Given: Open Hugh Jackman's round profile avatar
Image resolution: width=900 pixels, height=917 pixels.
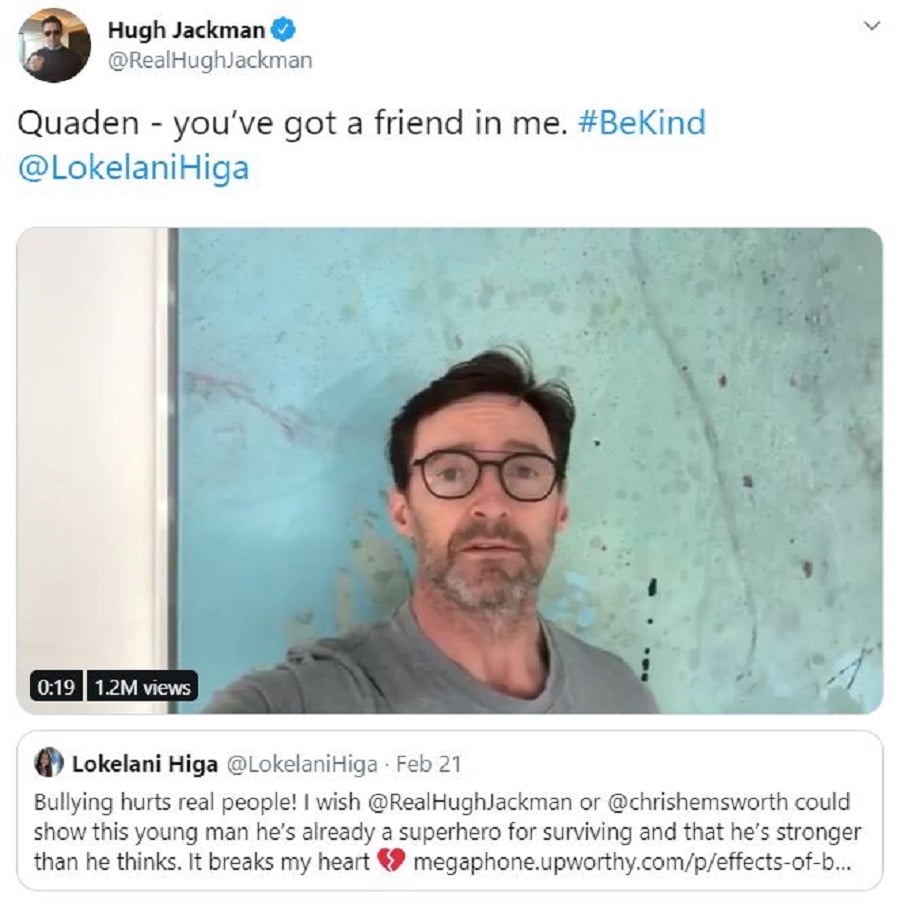Looking at the screenshot, I should coord(54,46).
